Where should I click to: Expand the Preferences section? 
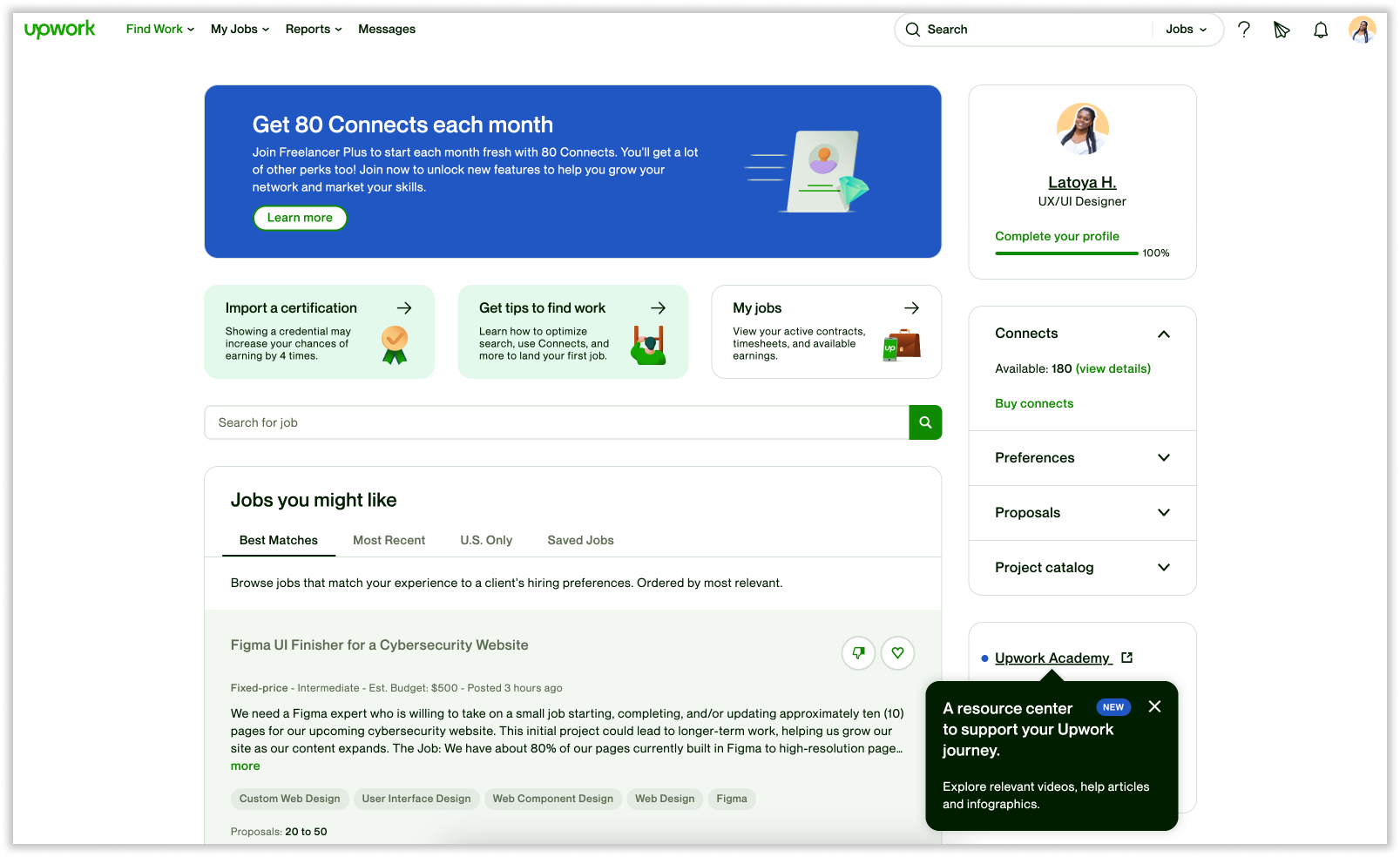[x=1164, y=458]
